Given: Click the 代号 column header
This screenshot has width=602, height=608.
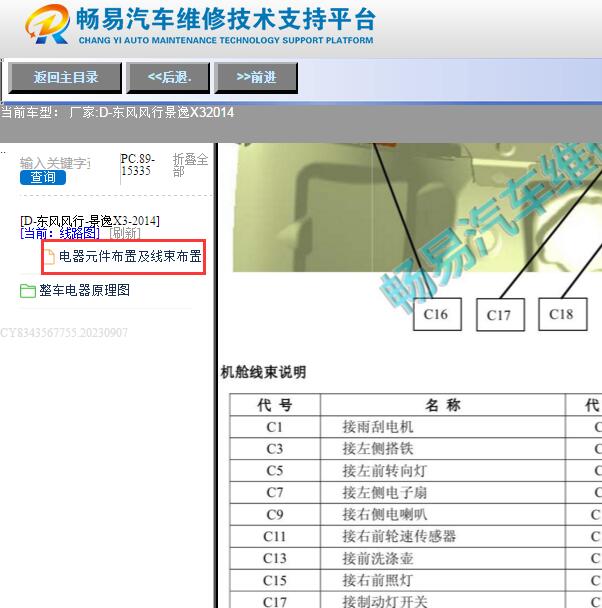Looking at the screenshot, I should pyautogui.click(x=275, y=405).
